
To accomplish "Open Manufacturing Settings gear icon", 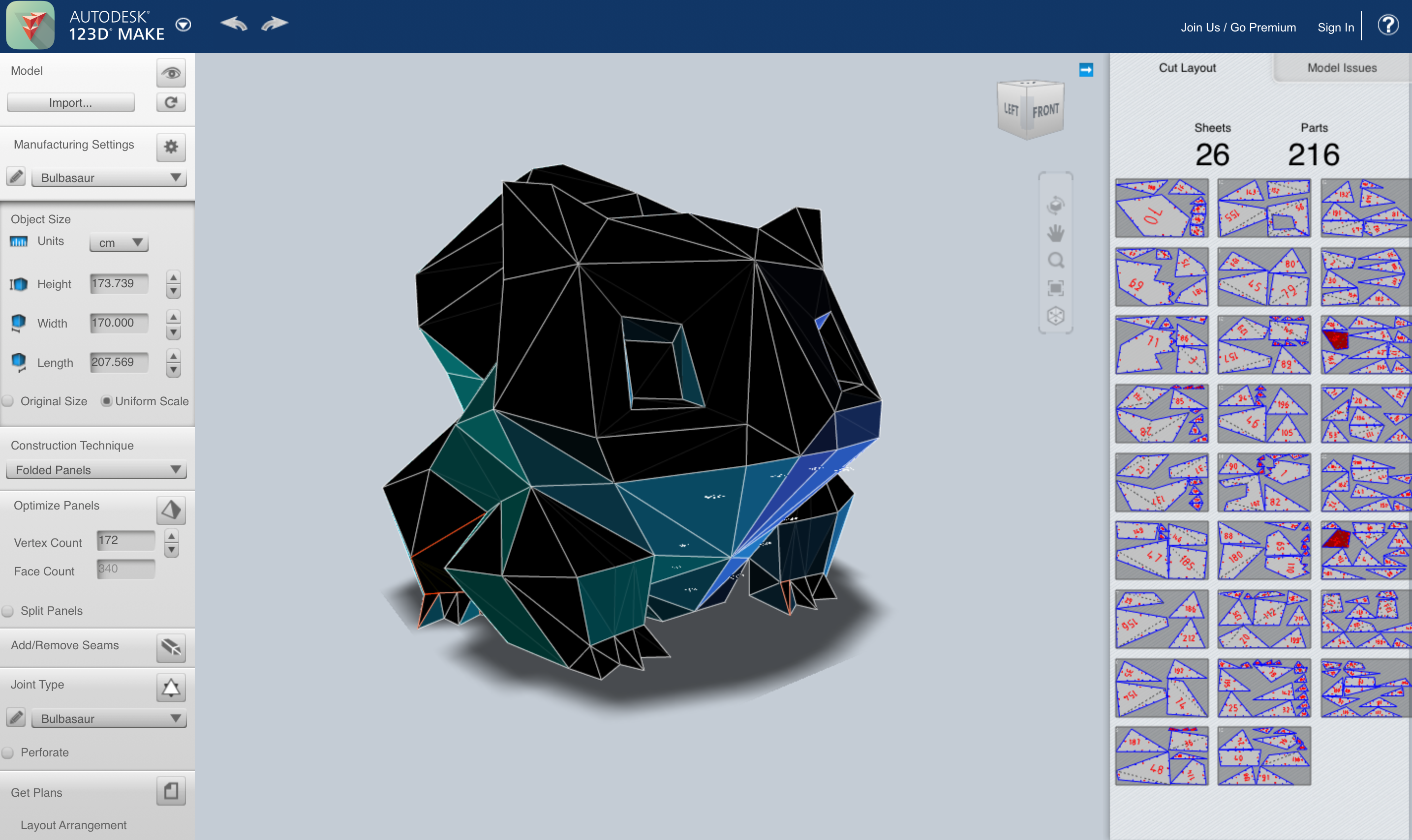I will tap(171, 147).
